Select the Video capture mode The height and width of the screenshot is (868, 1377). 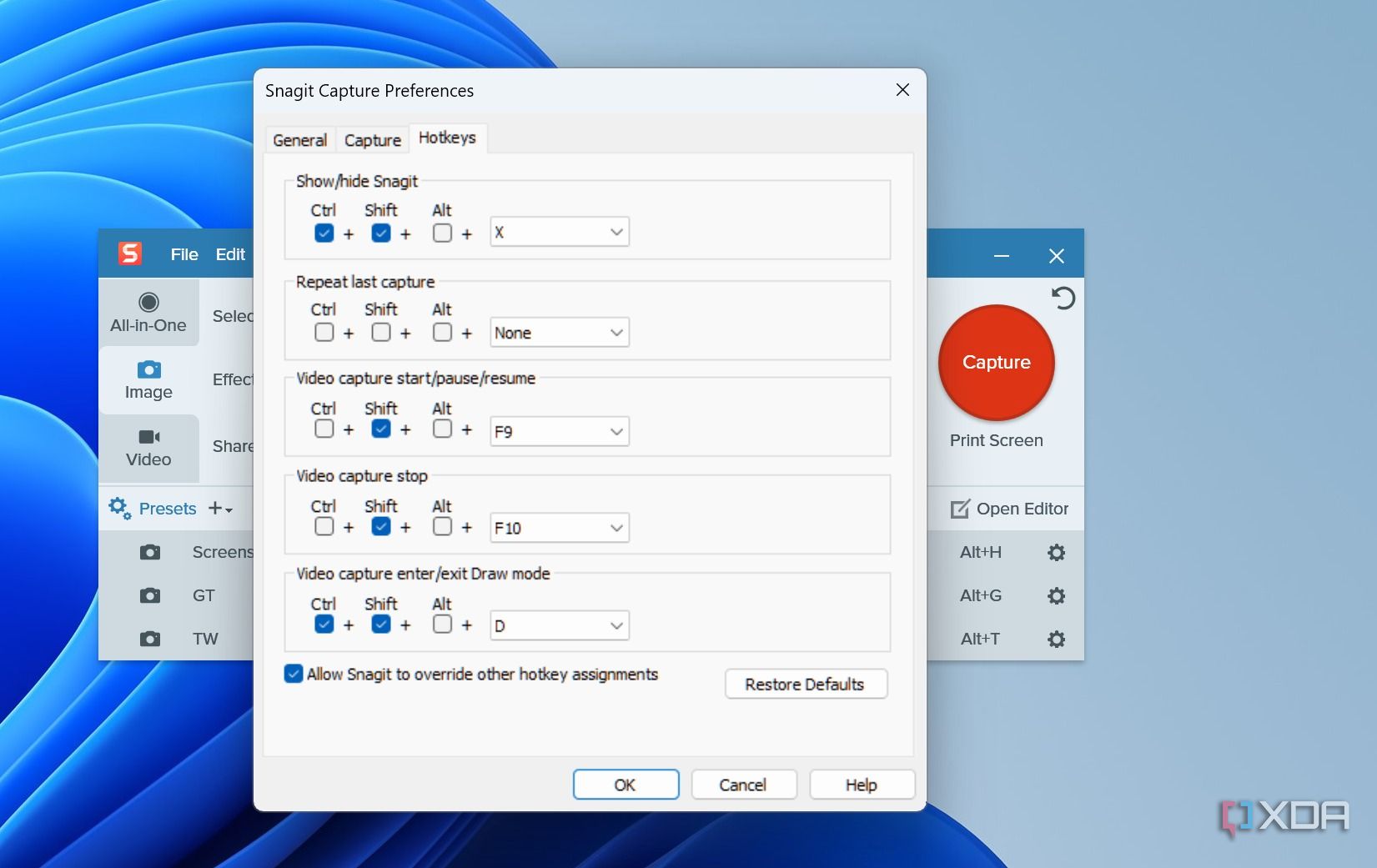coord(148,448)
